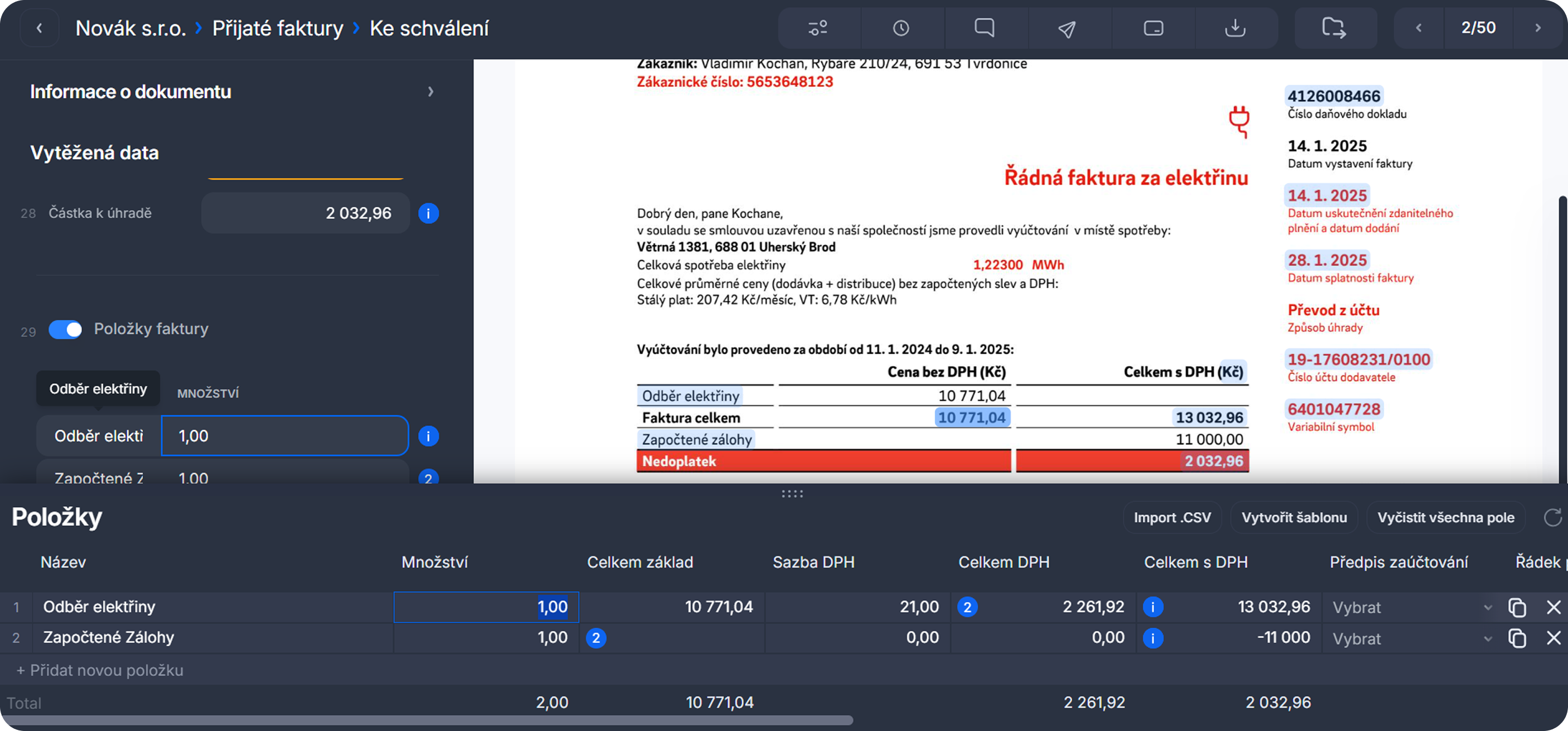Duplicate the Odběr elektřiny row

coord(1517,607)
